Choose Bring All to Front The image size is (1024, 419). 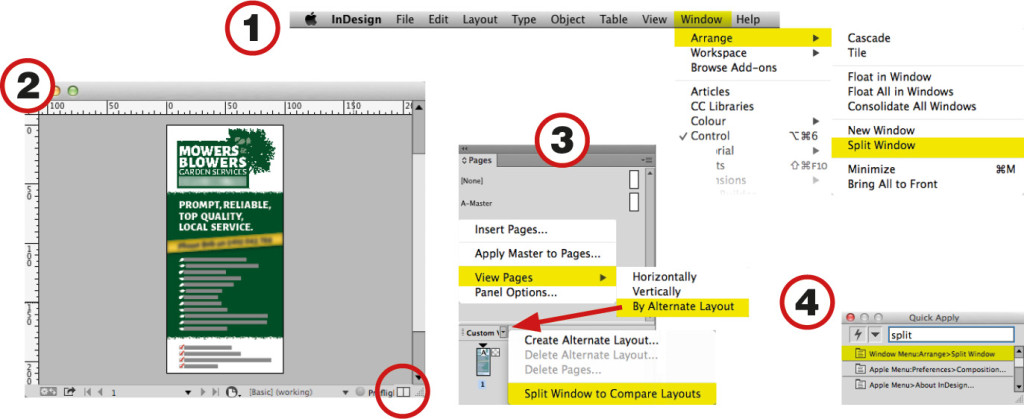coord(892,184)
